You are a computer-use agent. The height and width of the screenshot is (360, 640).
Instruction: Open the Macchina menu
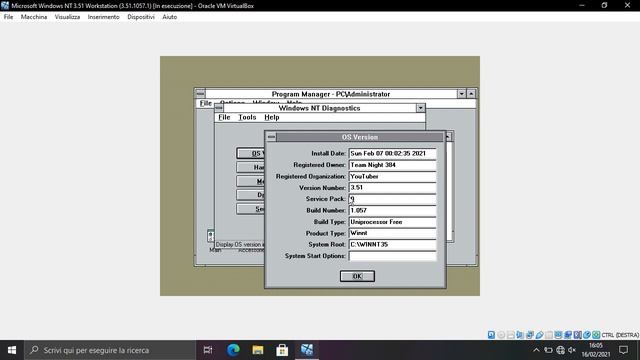pyautogui.click(x=34, y=17)
